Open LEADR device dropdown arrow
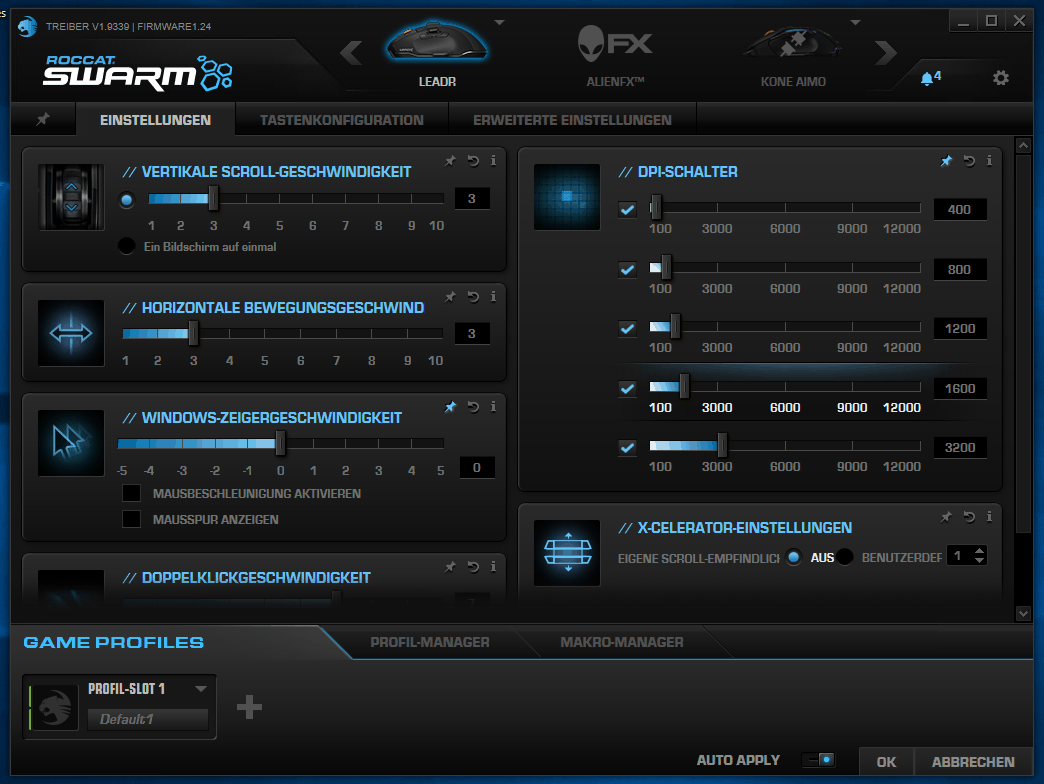This screenshot has width=1044, height=784. point(499,22)
